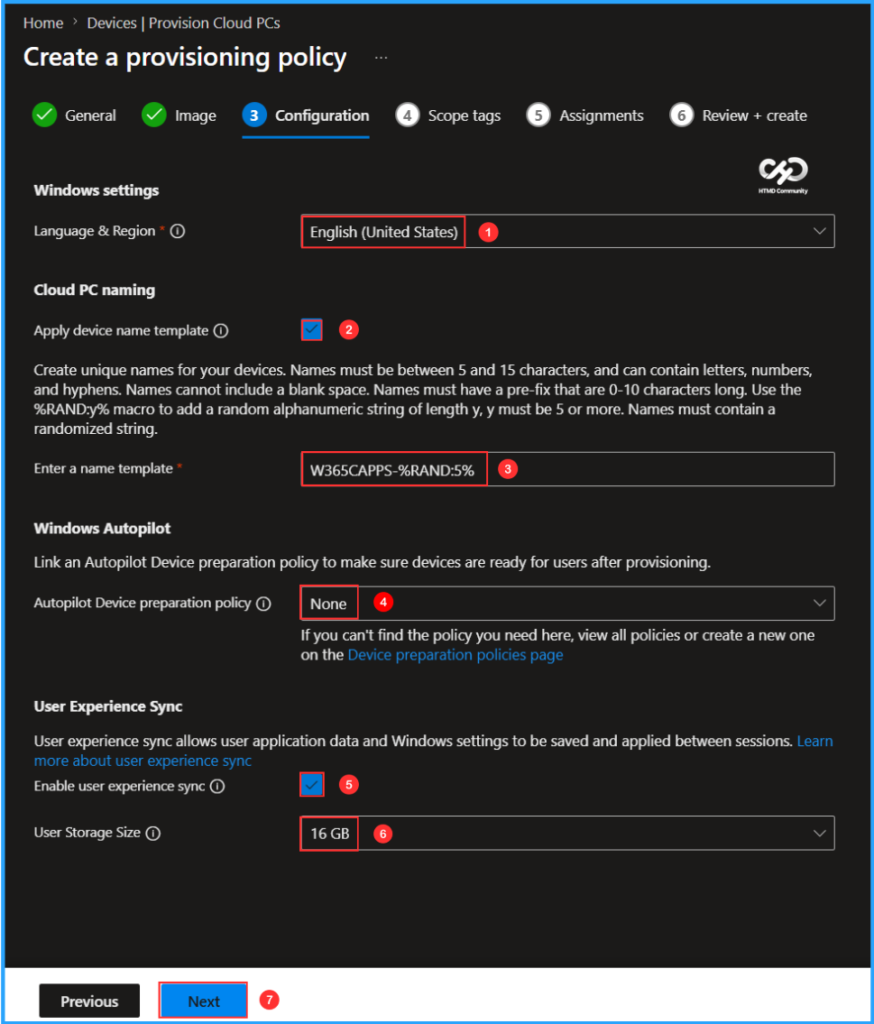Viewport: 874px width, 1024px height.
Task: Click the Windows Autopilot heading
Action: (102, 528)
